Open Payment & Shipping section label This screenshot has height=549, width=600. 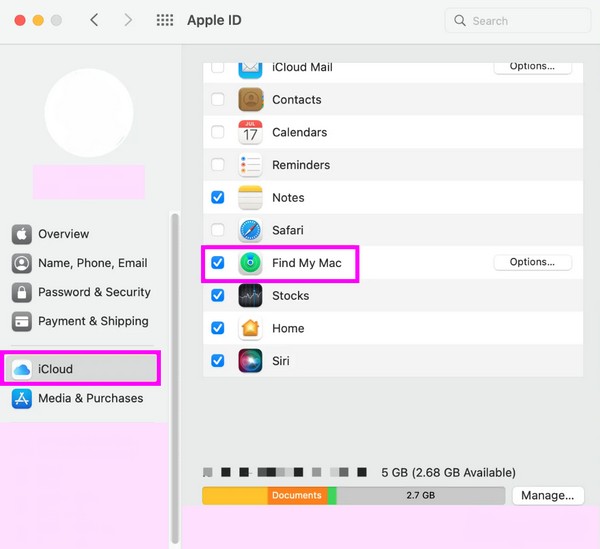93,321
